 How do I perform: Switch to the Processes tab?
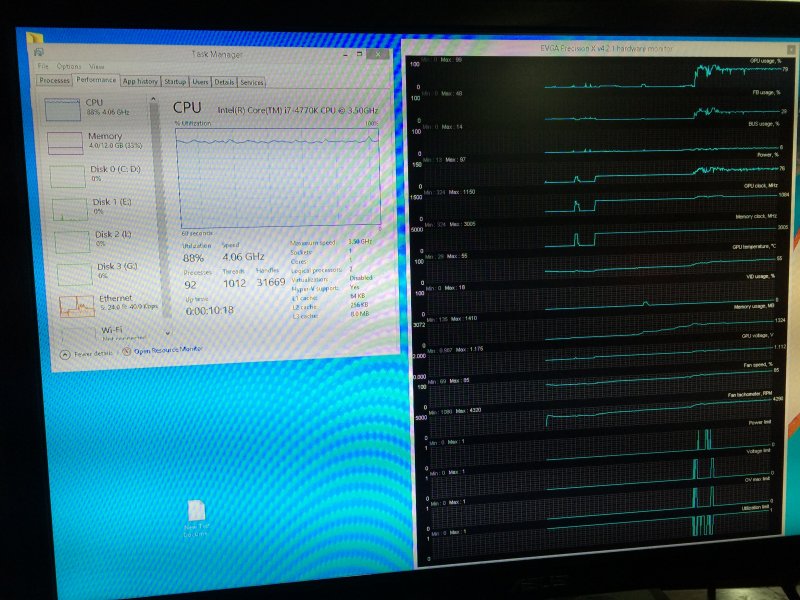pos(54,80)
